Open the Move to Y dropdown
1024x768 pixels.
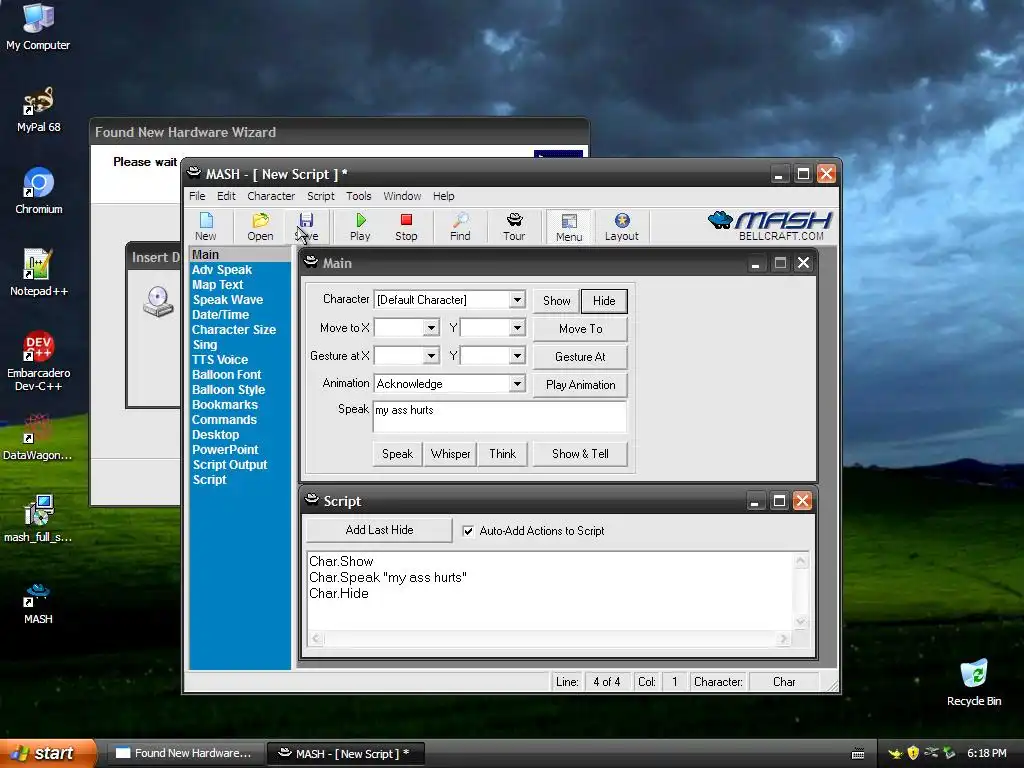[517, 328]
